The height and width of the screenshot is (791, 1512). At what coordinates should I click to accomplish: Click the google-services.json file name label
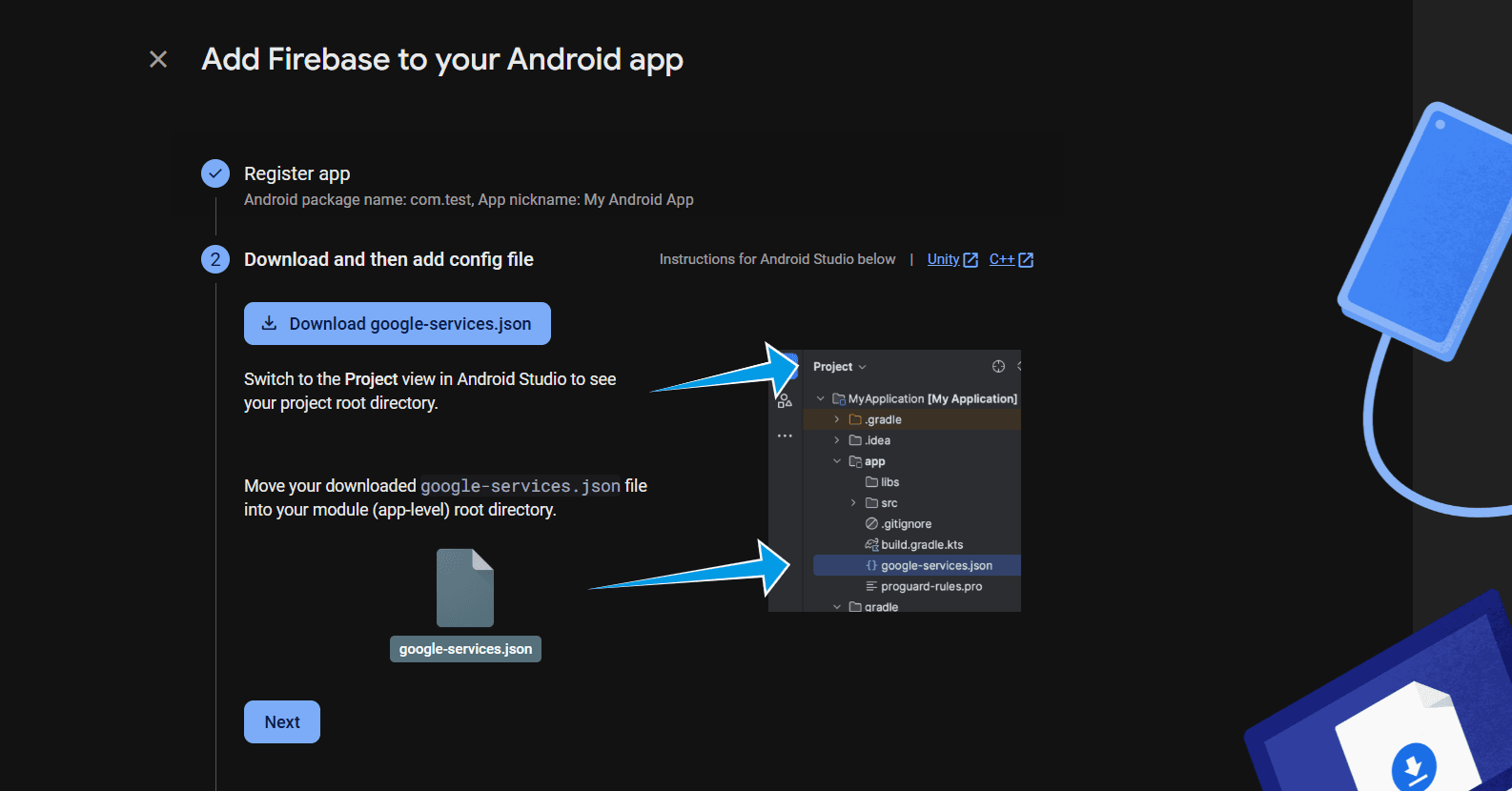(465, 649)
